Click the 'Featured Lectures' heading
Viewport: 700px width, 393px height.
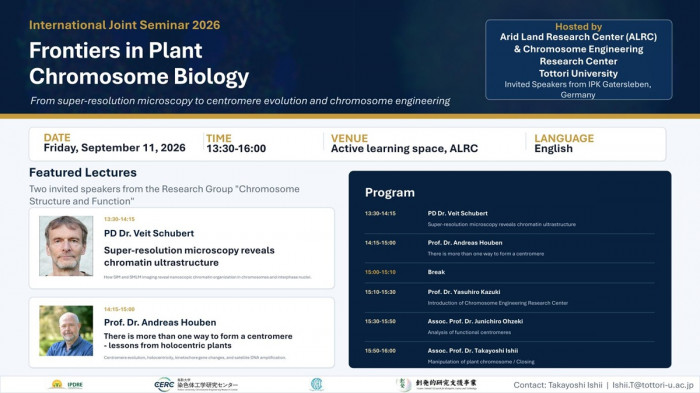pos(83,172)
